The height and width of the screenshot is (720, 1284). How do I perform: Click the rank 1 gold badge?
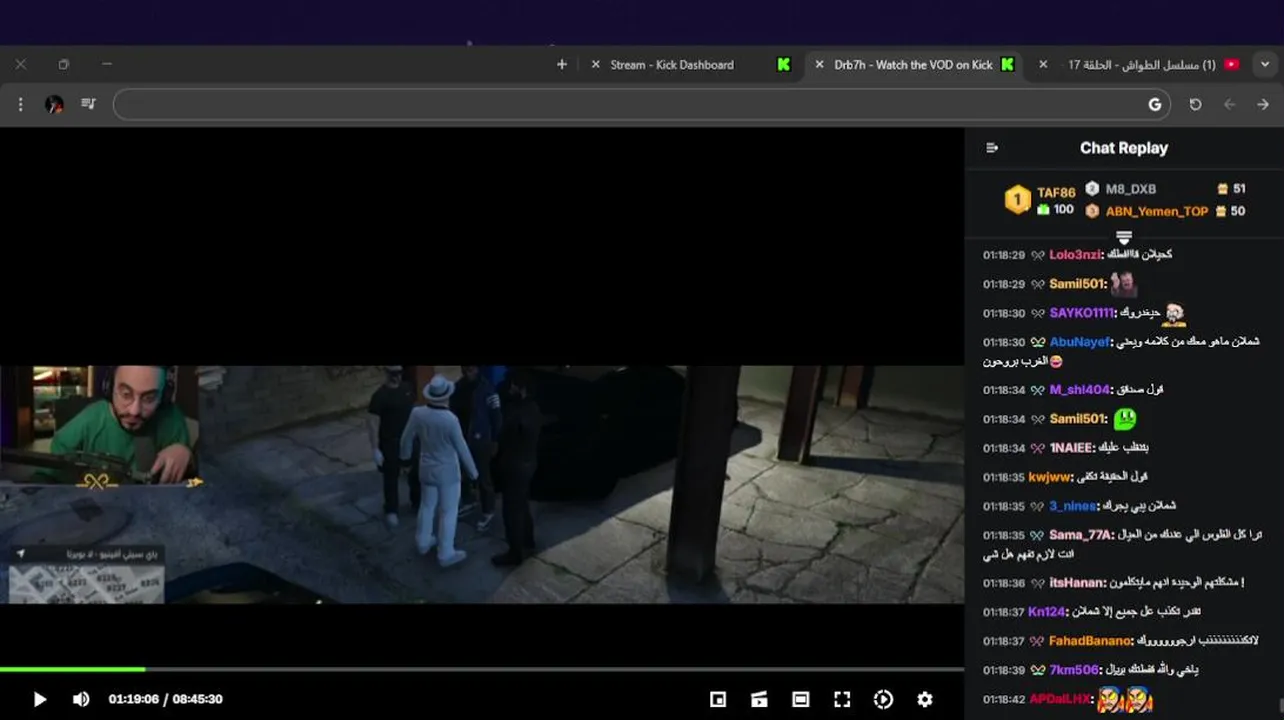tap(1017, 200)
